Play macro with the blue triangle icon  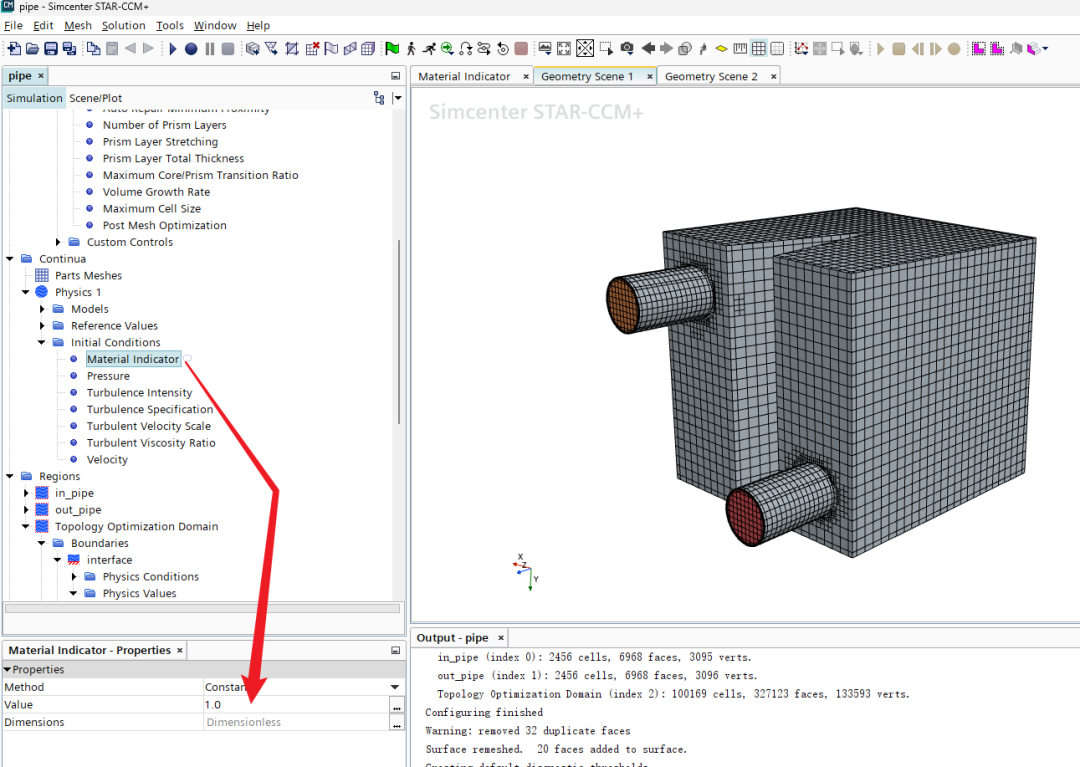tap(173, 49)
